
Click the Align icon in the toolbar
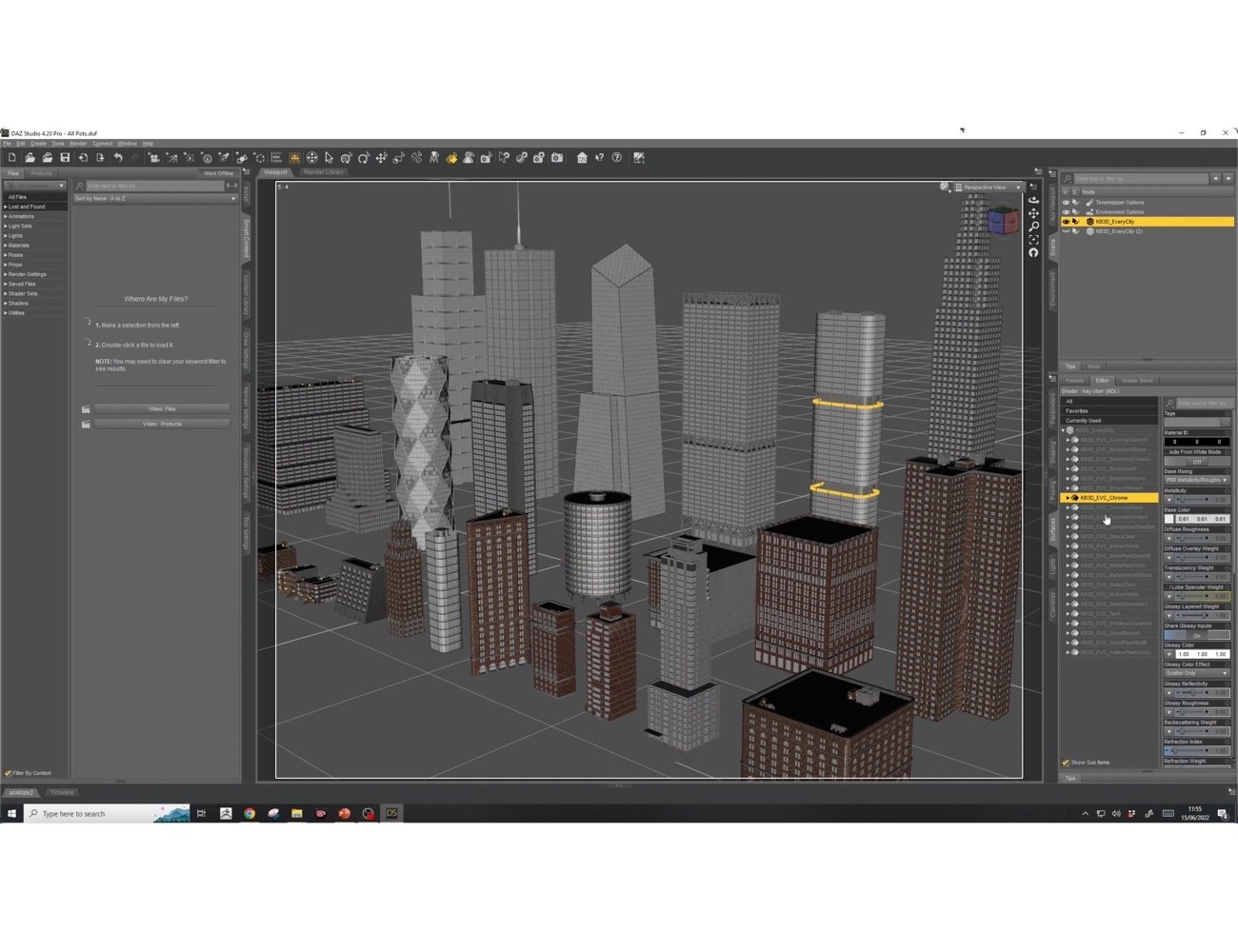277,157
